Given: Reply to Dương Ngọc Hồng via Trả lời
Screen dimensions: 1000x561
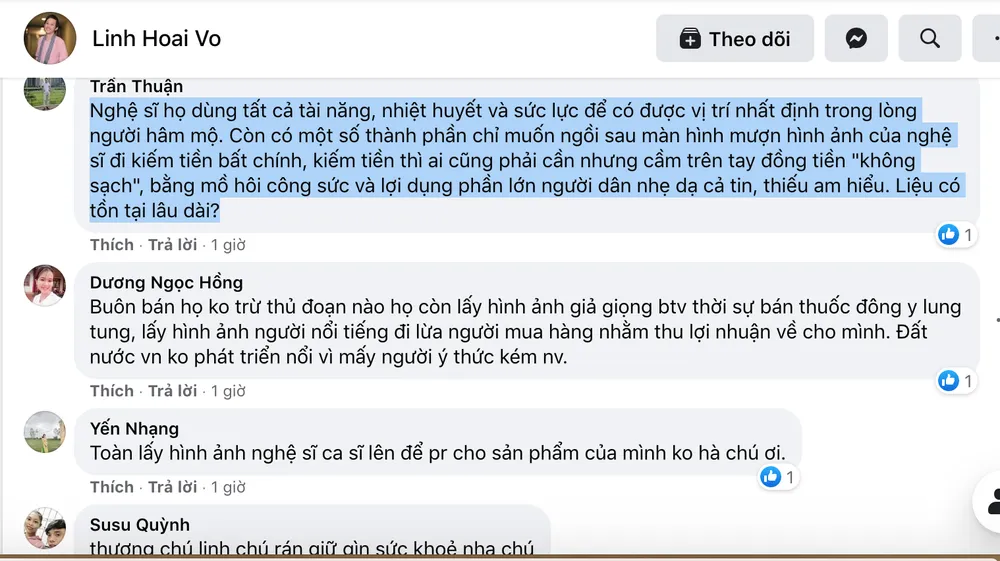Looking at the screenshot, I should [x=173, y=391].
